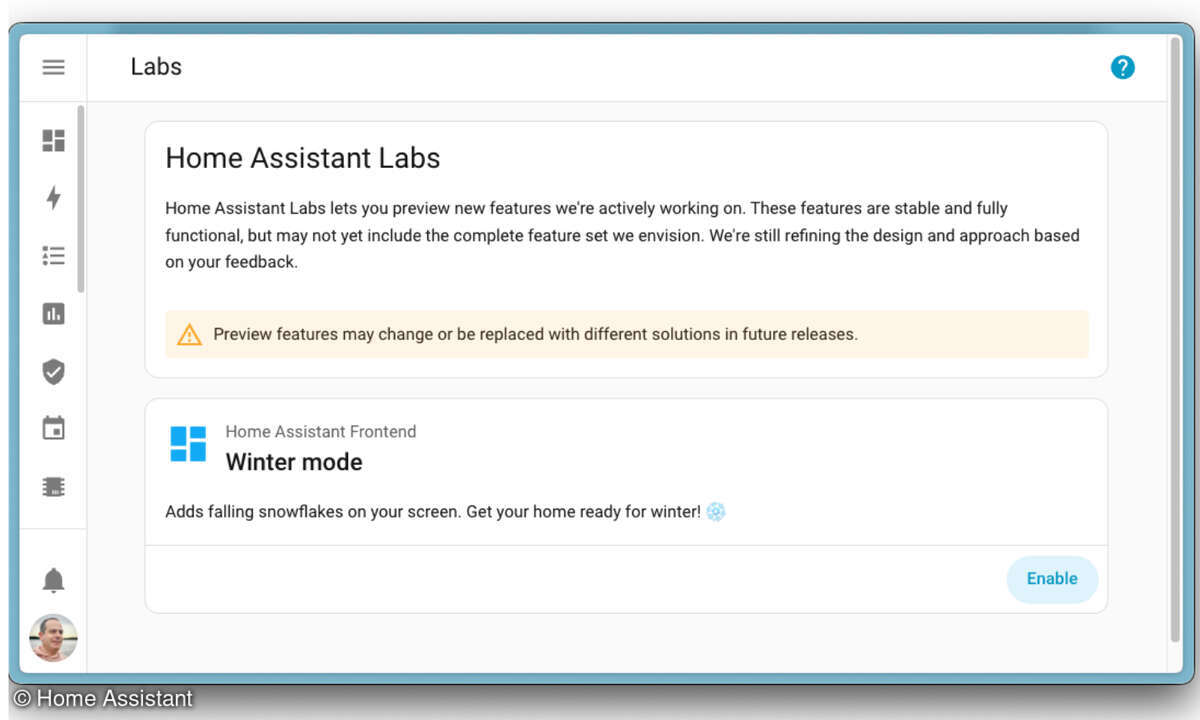Select the Media sidebar icon

tap(53, 486)
